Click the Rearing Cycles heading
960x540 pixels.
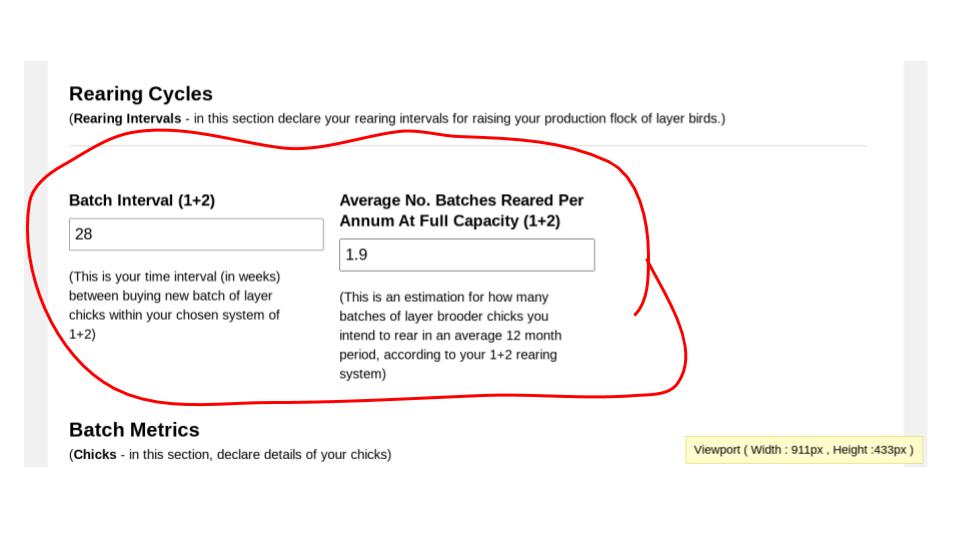coord(141,94)
